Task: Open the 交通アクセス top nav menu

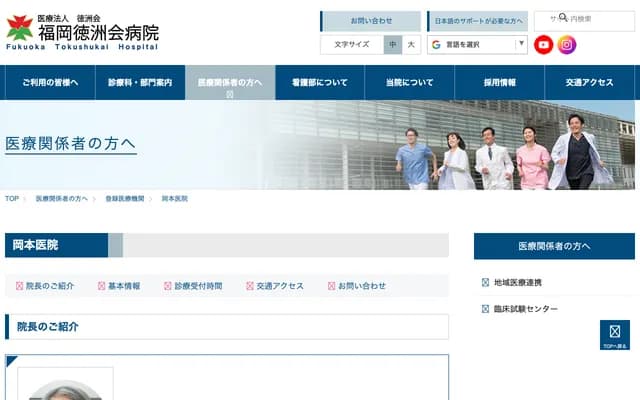Action: pyautogui.click(x=589, y=82)
